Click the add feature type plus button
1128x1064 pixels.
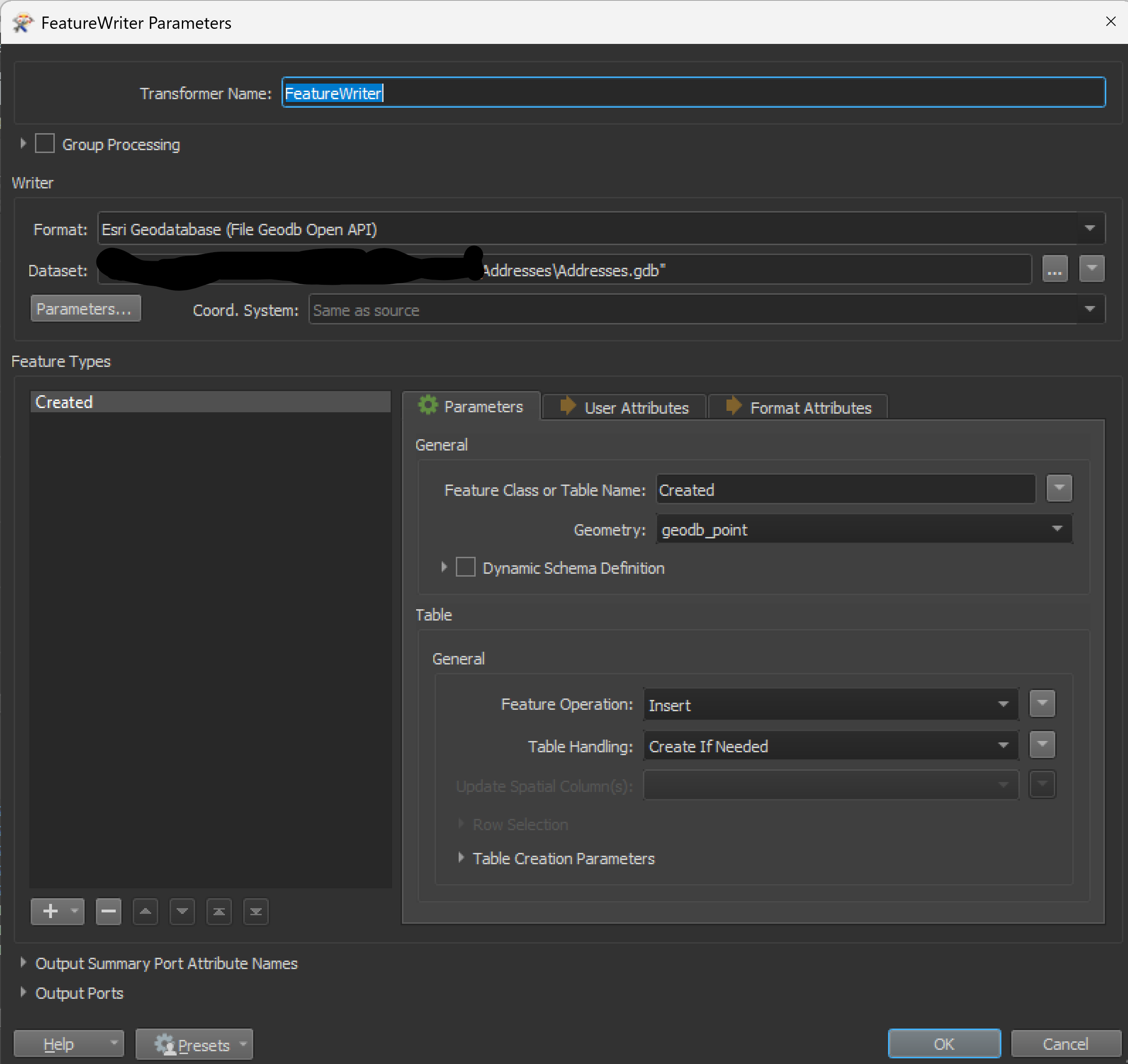[x=51, y=911]
